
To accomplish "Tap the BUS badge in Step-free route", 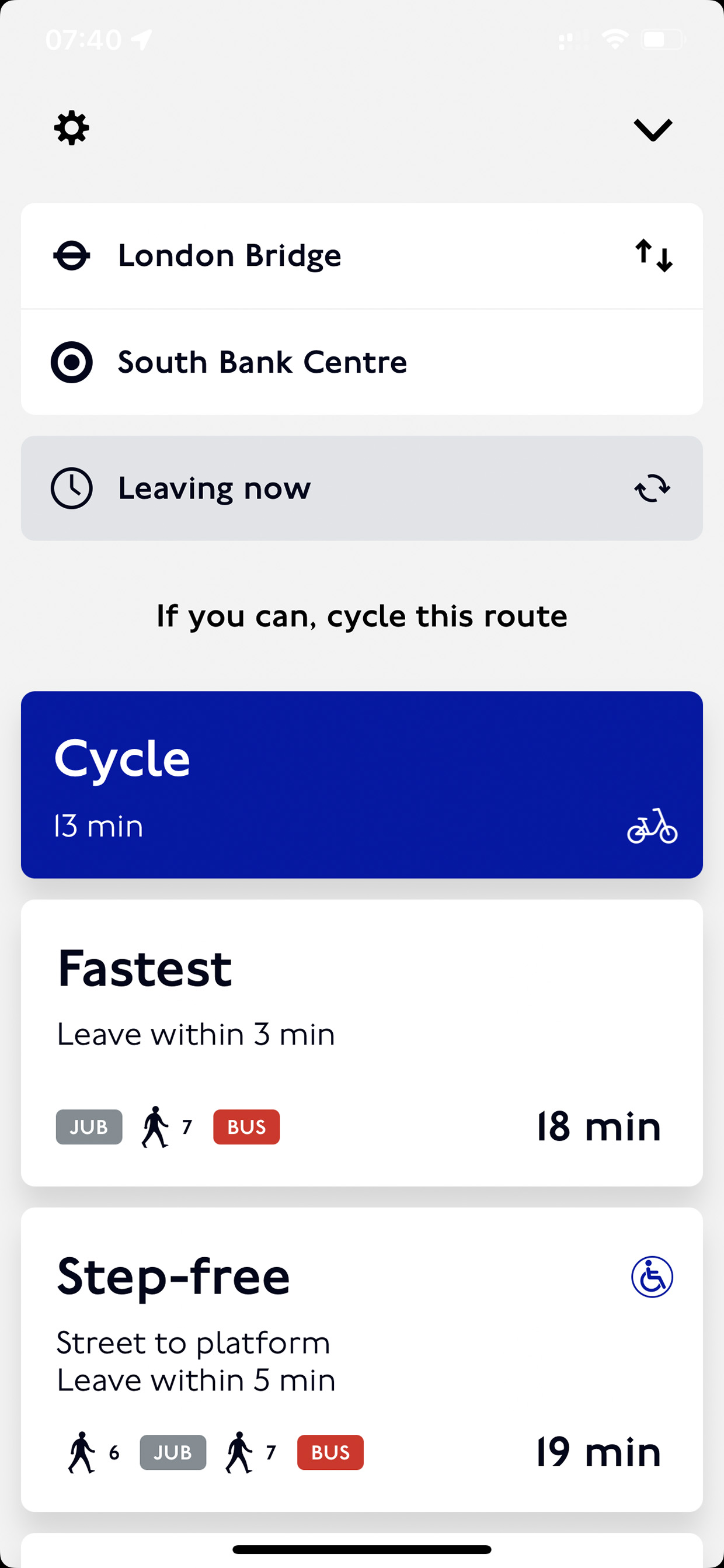I will coord(330,1453).
